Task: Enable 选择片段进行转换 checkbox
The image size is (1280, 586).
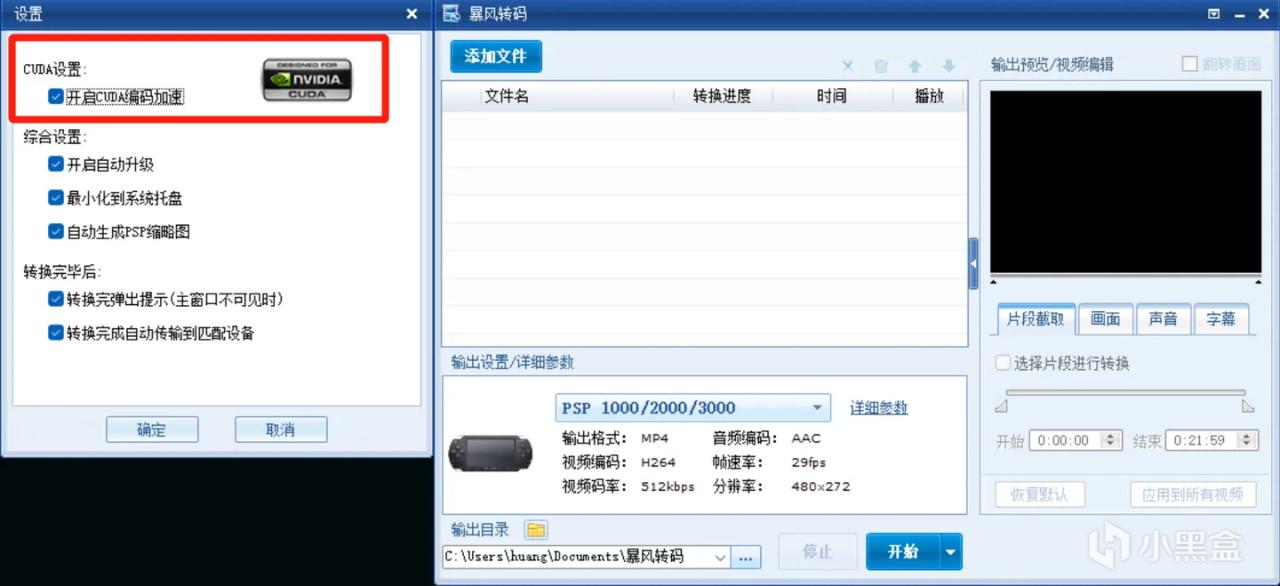Action: tap(1003, 363)
